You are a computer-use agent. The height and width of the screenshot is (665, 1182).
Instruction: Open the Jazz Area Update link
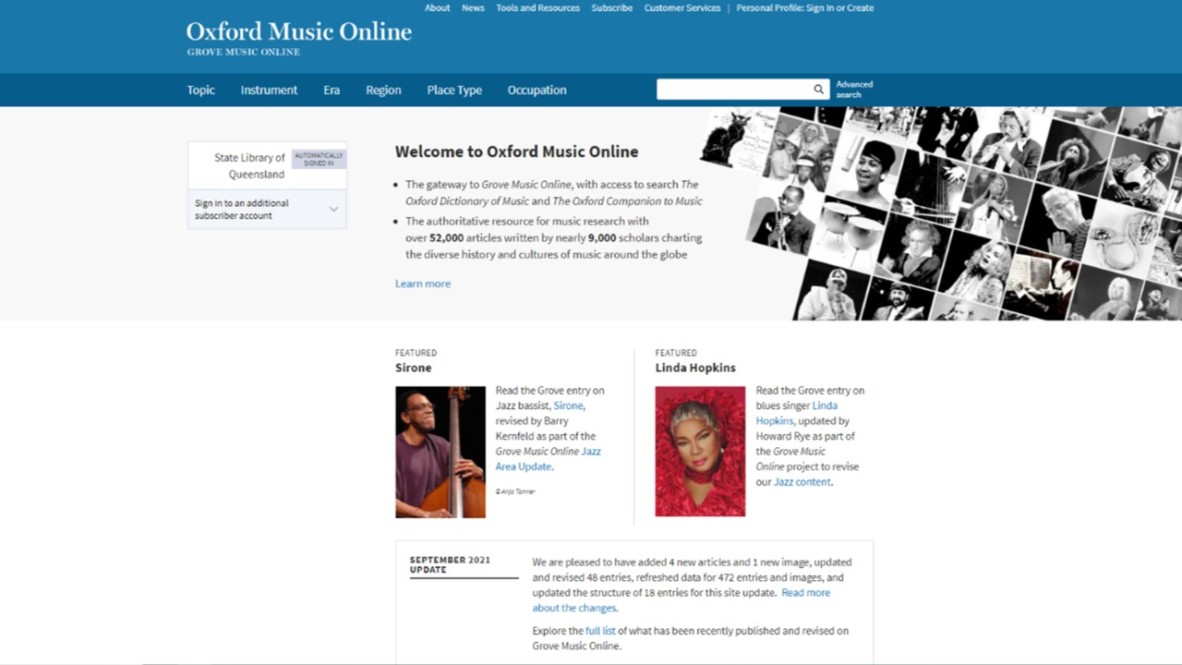(x=548, y=458)
